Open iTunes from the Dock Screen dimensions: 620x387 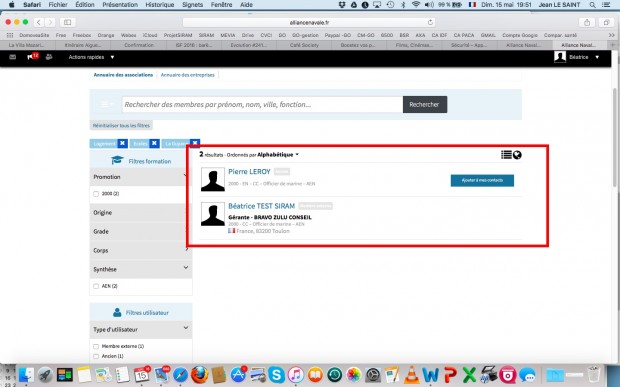[296, 375]
